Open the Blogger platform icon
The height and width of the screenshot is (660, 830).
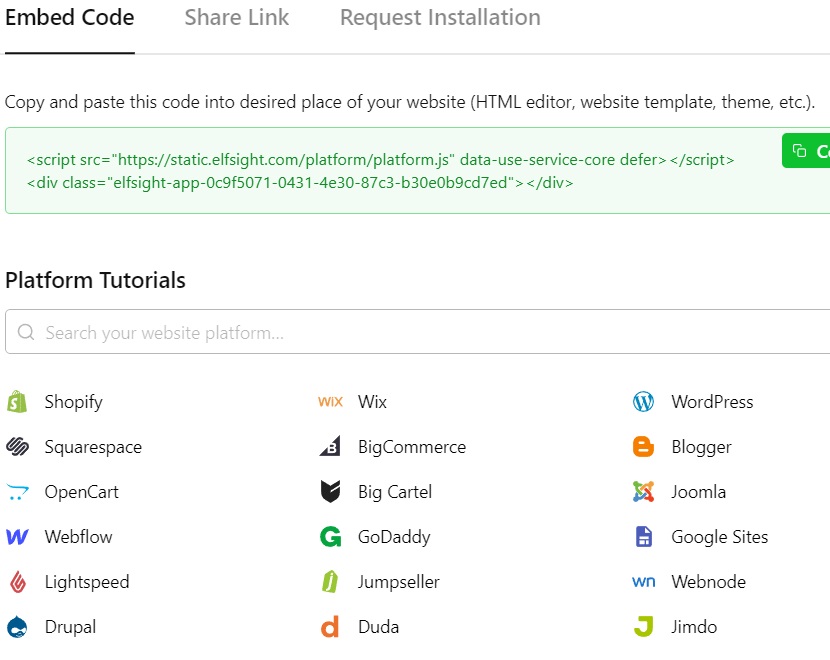(643, 446)
